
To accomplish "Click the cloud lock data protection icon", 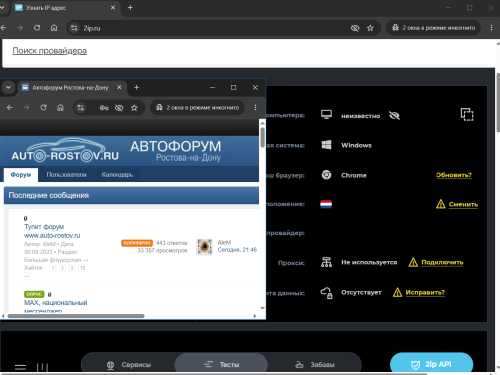I will [x=326, y=293].
